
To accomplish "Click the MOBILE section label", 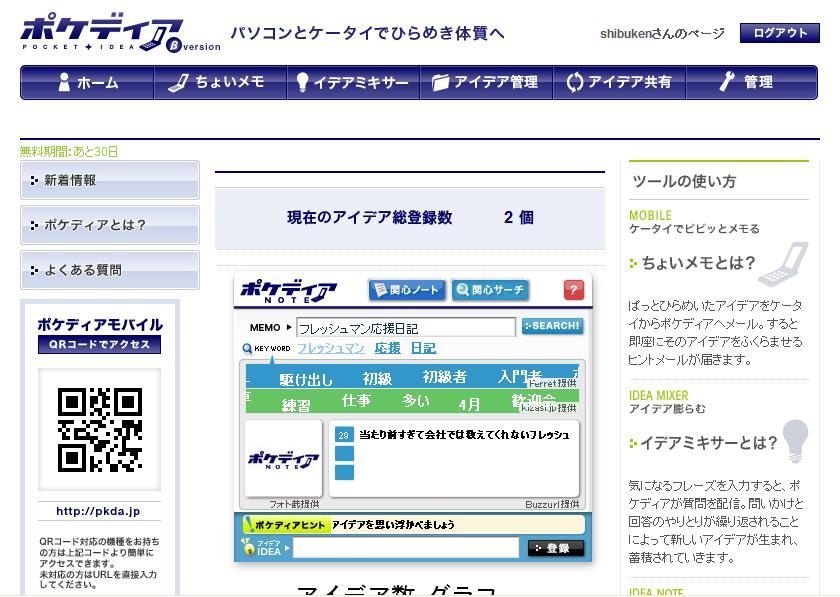I will [x=650, y=215].
